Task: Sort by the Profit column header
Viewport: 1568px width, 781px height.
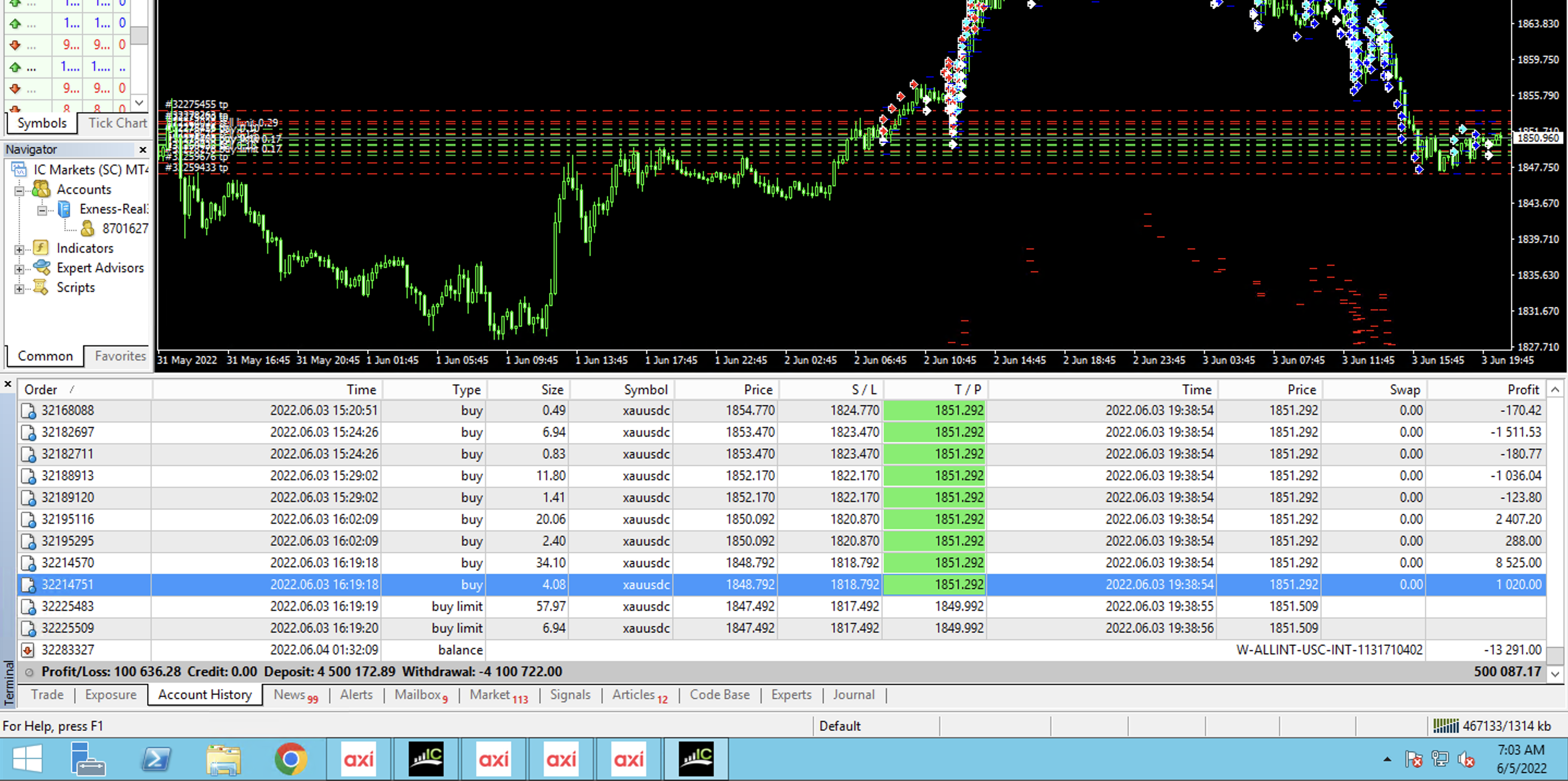Action: click(x=1522, y=389)
